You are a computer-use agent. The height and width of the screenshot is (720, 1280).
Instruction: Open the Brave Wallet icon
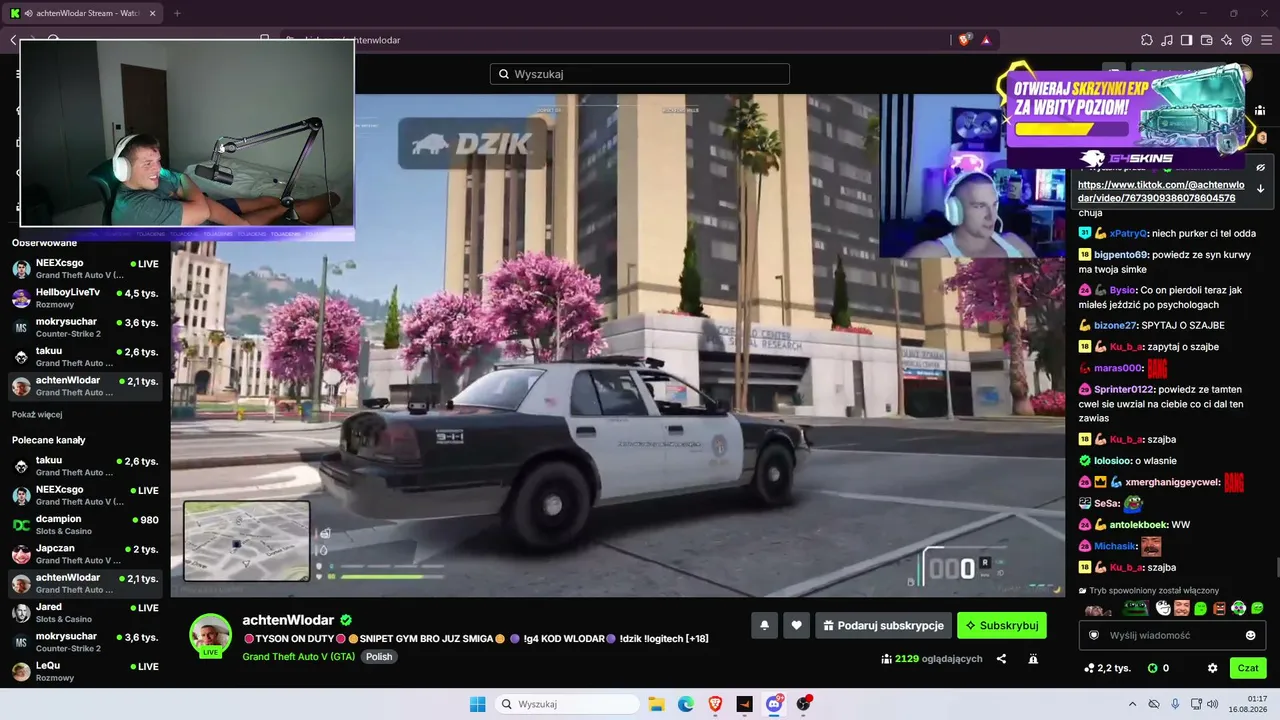point(1207,40)
